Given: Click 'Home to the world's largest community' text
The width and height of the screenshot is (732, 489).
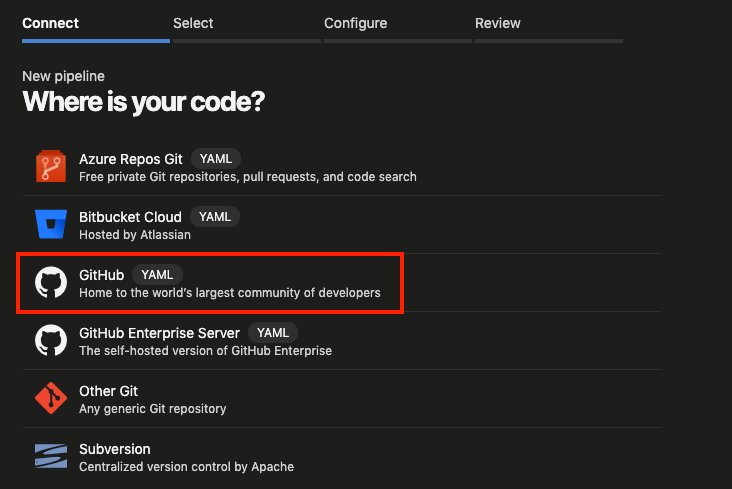Looking at the screenshot, I should pyautogui.click(x=230, y=293).
